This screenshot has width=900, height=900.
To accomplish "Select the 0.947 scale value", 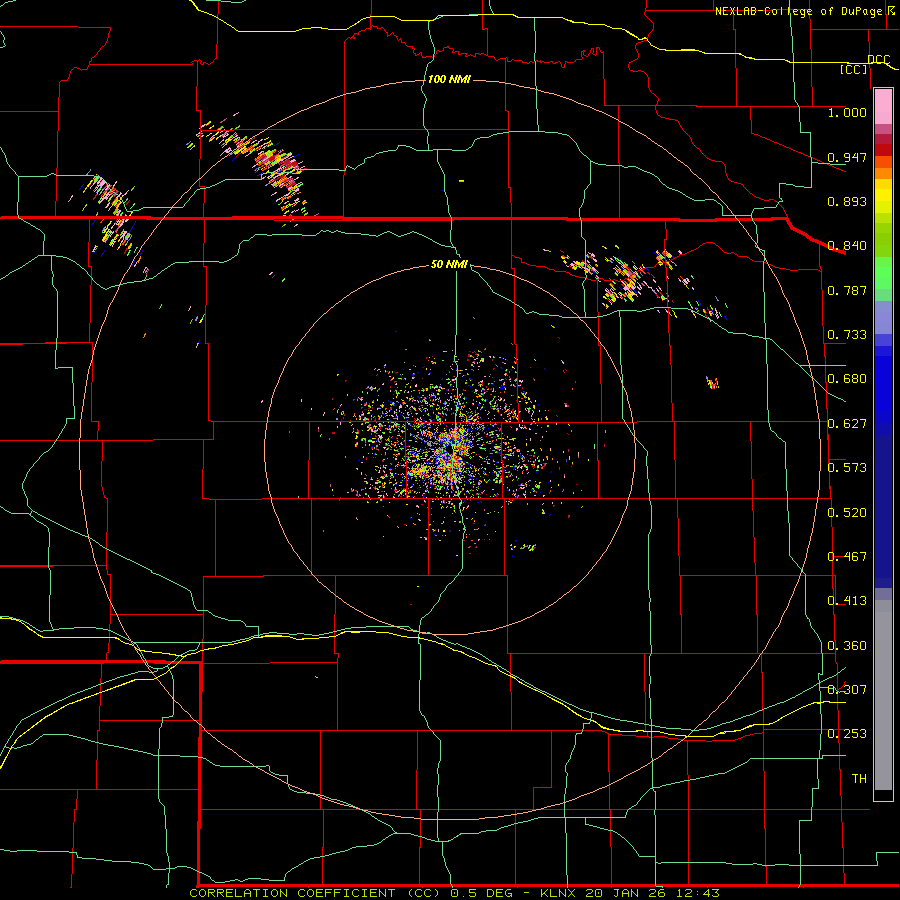I will click(847, 157).
